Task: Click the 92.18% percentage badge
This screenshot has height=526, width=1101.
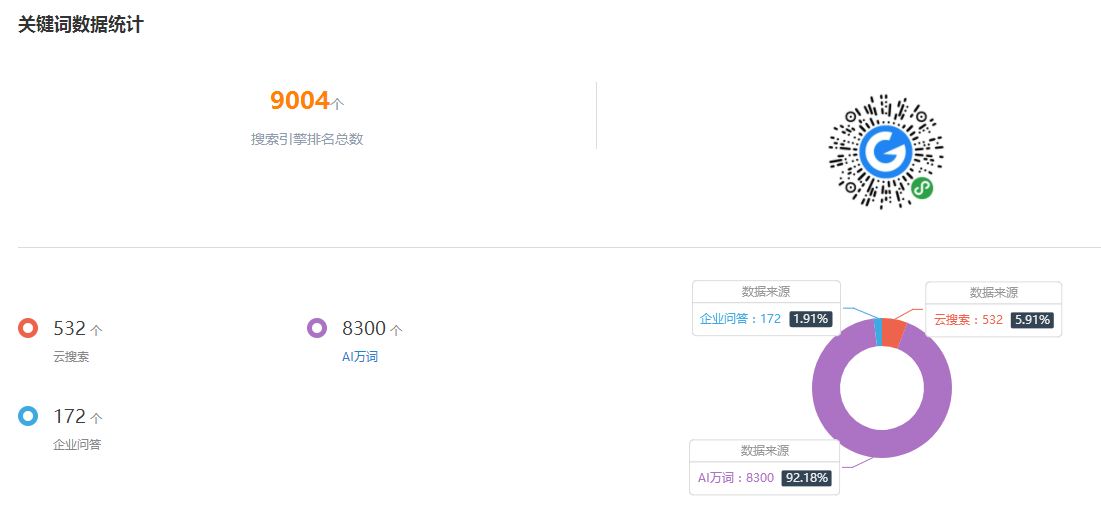Action: (x=807, y=478)
